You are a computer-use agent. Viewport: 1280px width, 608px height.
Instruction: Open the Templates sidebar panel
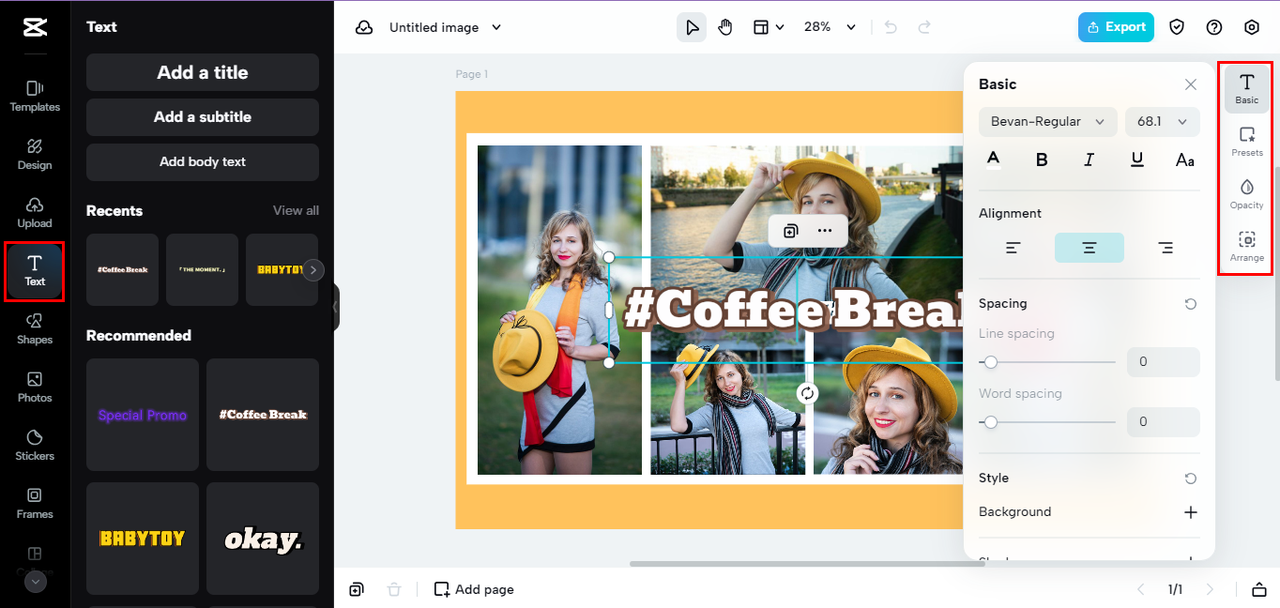tap(35, 96)
